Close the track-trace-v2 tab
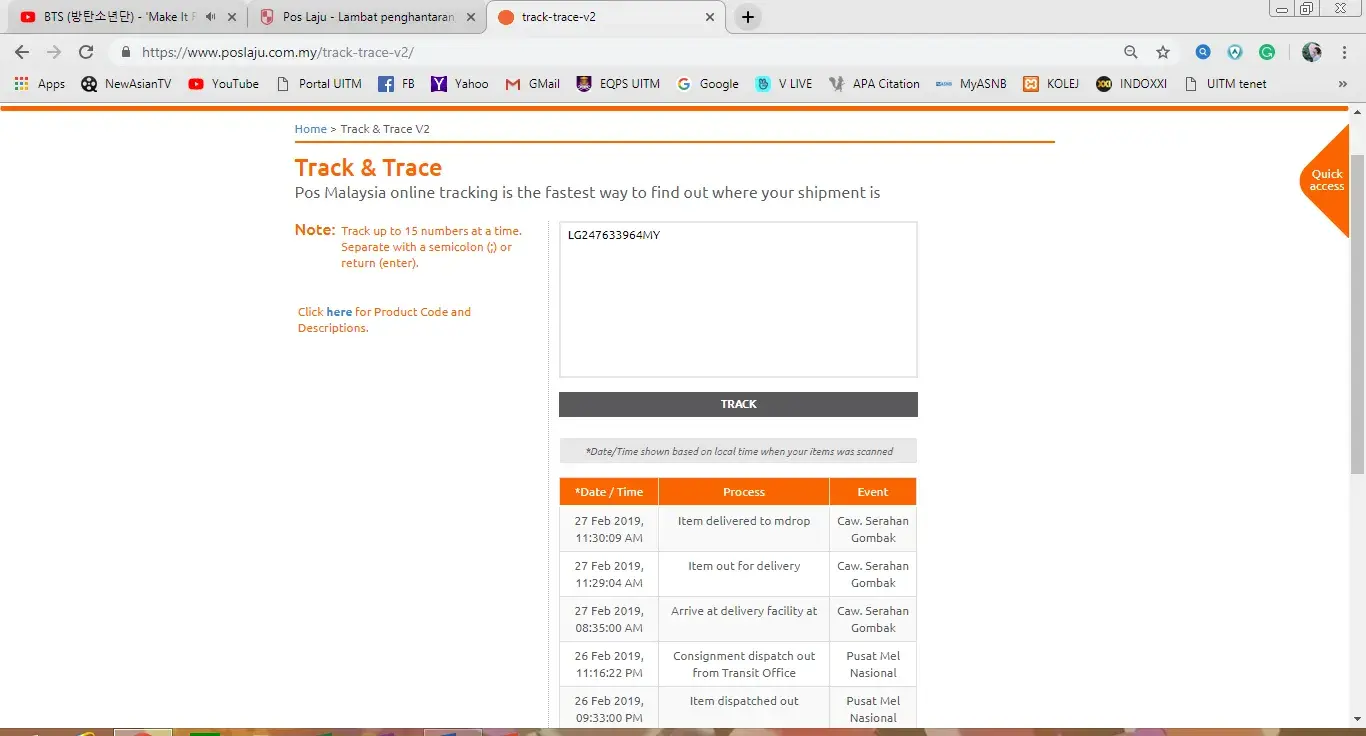Image resolution: width=1366 pixels, height=736 pixels. [710, 17]
